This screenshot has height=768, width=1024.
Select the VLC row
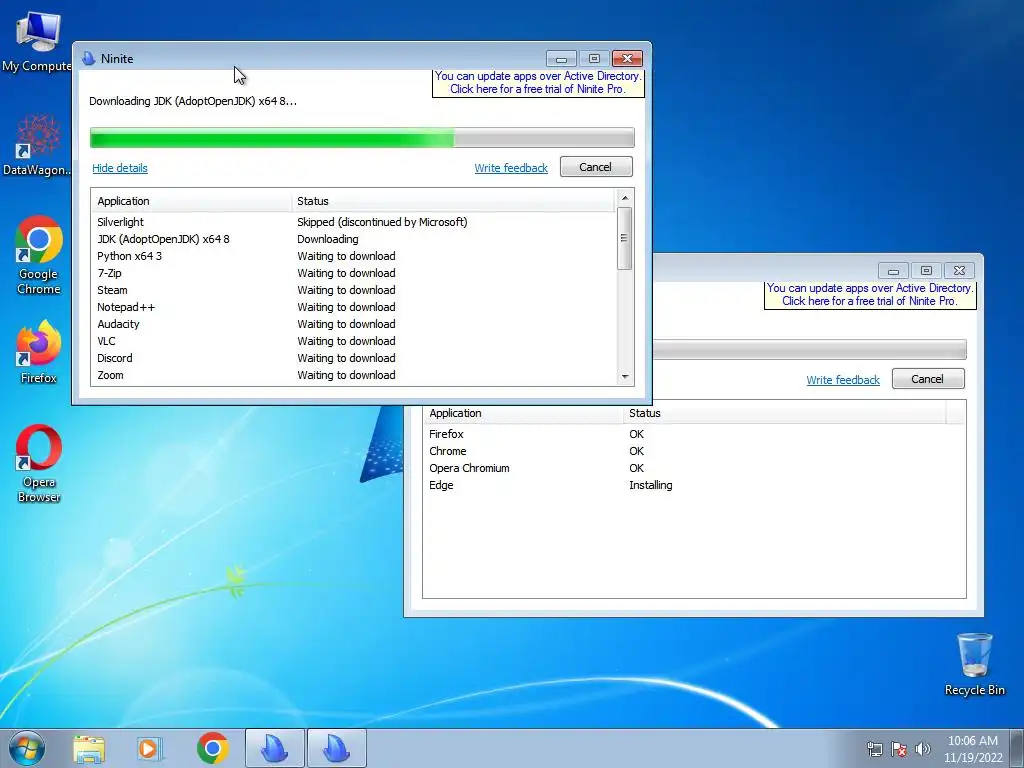(x=353, y=341)
